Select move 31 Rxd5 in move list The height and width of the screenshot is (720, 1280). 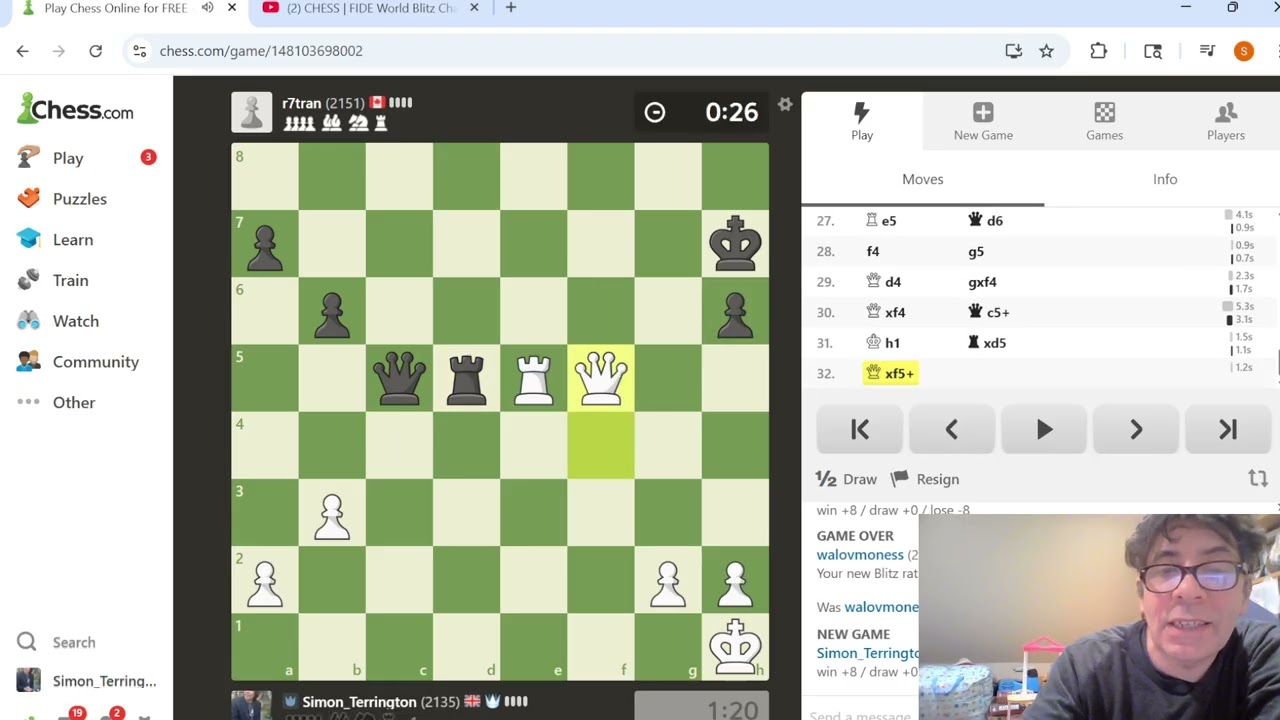tap(987, 343)
